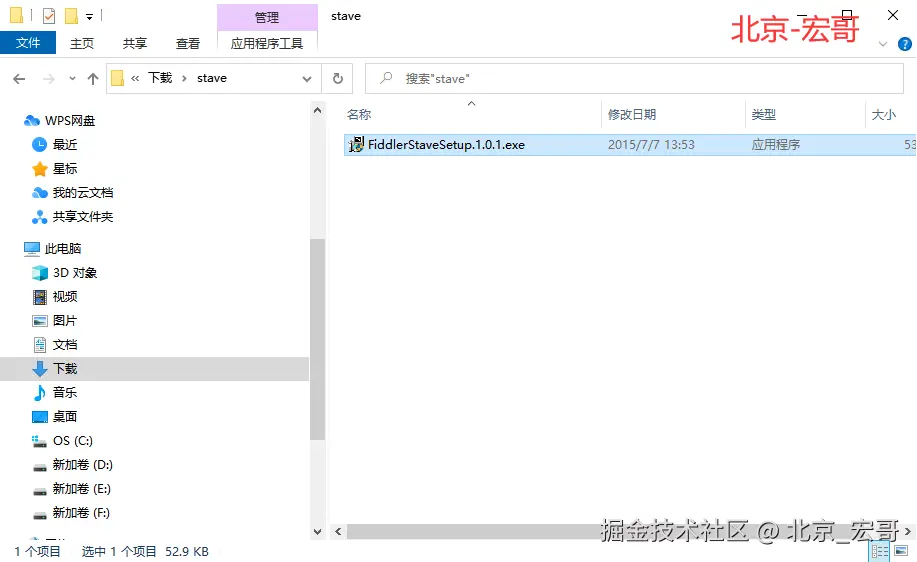Open 共享文件夹 in the sidebar

pyautogui.click(x=82, y=216)
